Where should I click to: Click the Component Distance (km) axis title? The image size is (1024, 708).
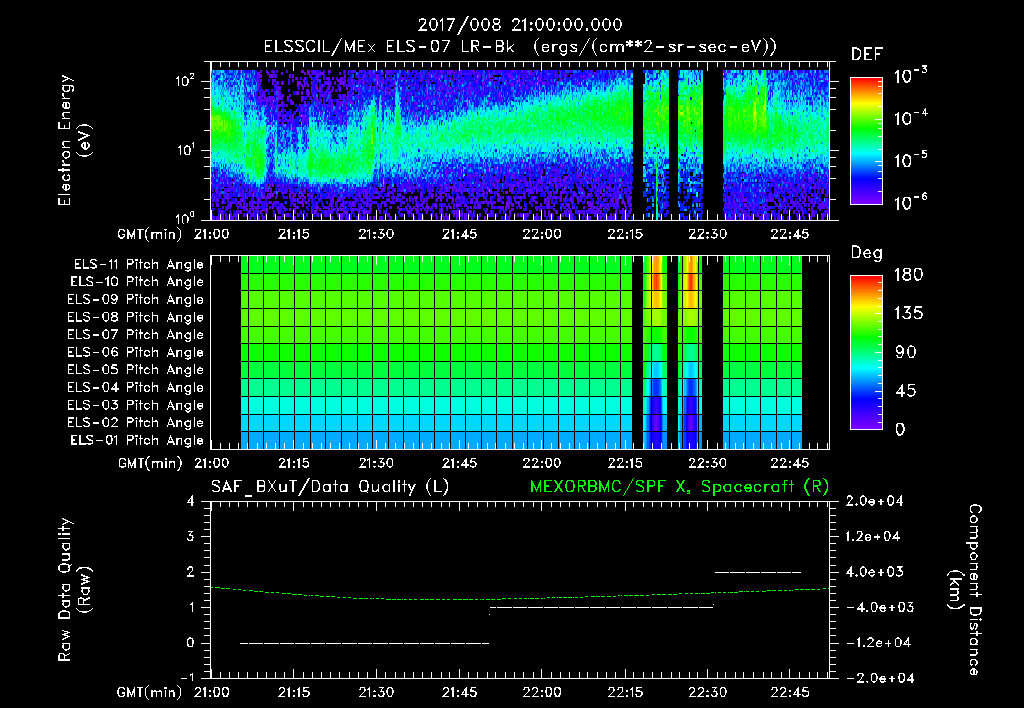pyautogui.click(x=964, y=590)
